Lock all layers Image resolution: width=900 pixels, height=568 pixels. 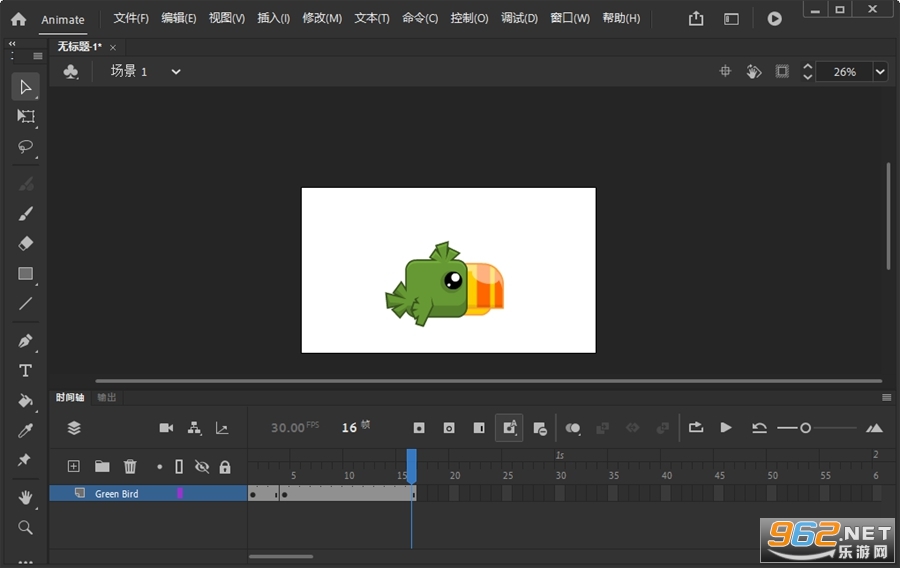click(225, 467)
